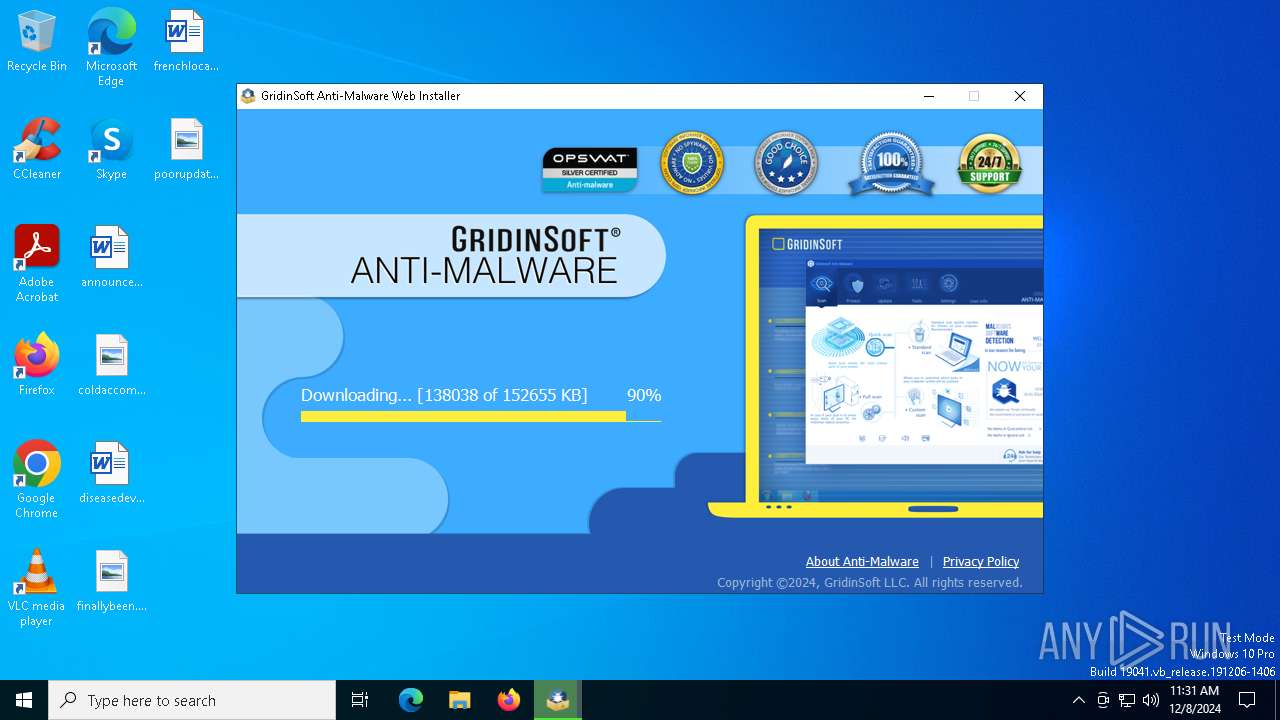This screenshot has height=720, width=1280.
Task: Select the coldaccom image file icon
Action: tap(111, 365)
